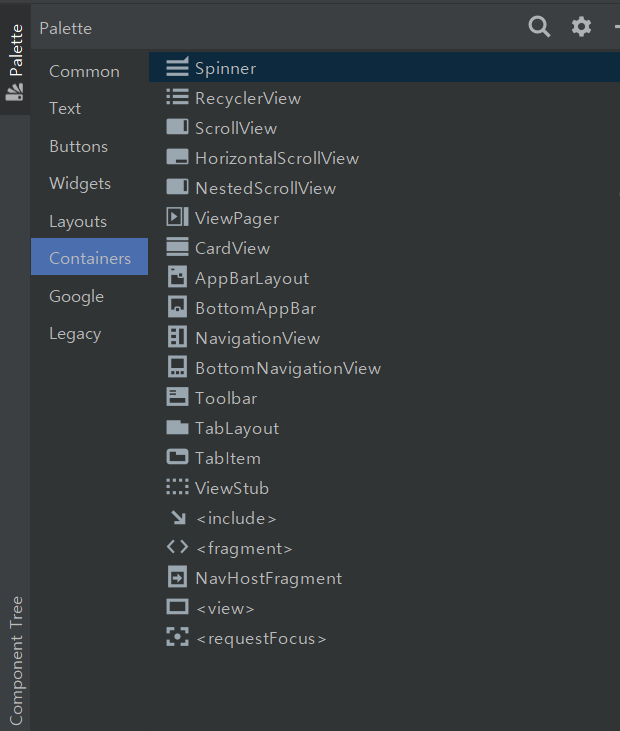Open the Component Tree side tab

16,660
